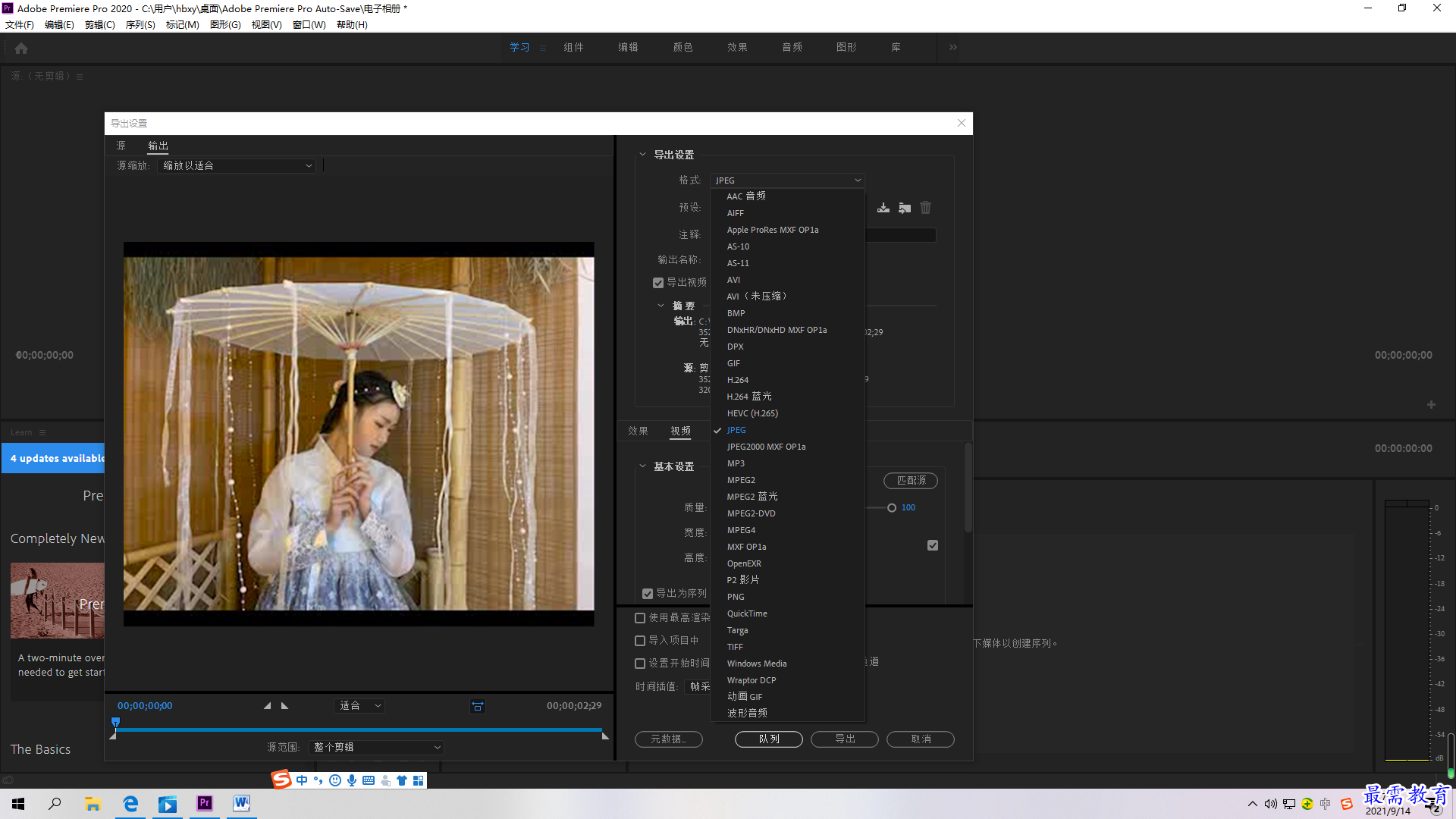This screenshot has width=1456, height=819.
Task: Enable 导入项目中 checkbox
Action: (640, 641)
